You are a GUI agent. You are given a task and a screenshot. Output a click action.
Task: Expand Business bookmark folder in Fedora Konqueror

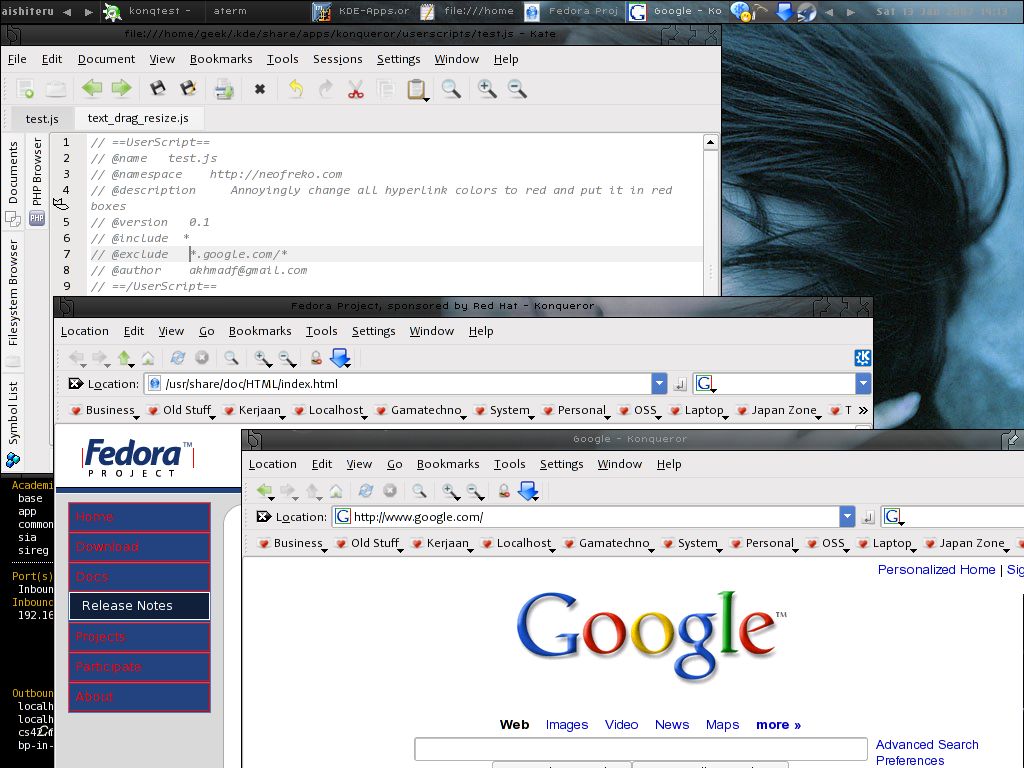(x=104, y=410)
